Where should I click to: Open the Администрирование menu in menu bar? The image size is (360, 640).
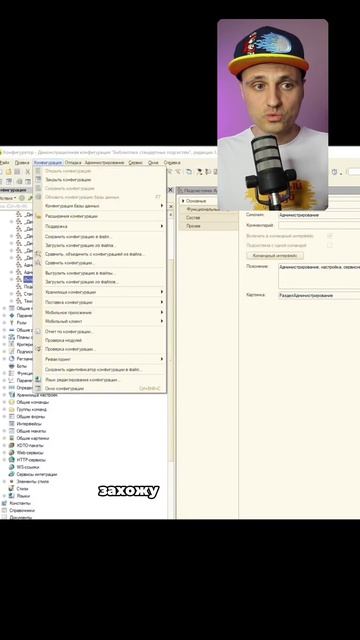coord(104,162)
